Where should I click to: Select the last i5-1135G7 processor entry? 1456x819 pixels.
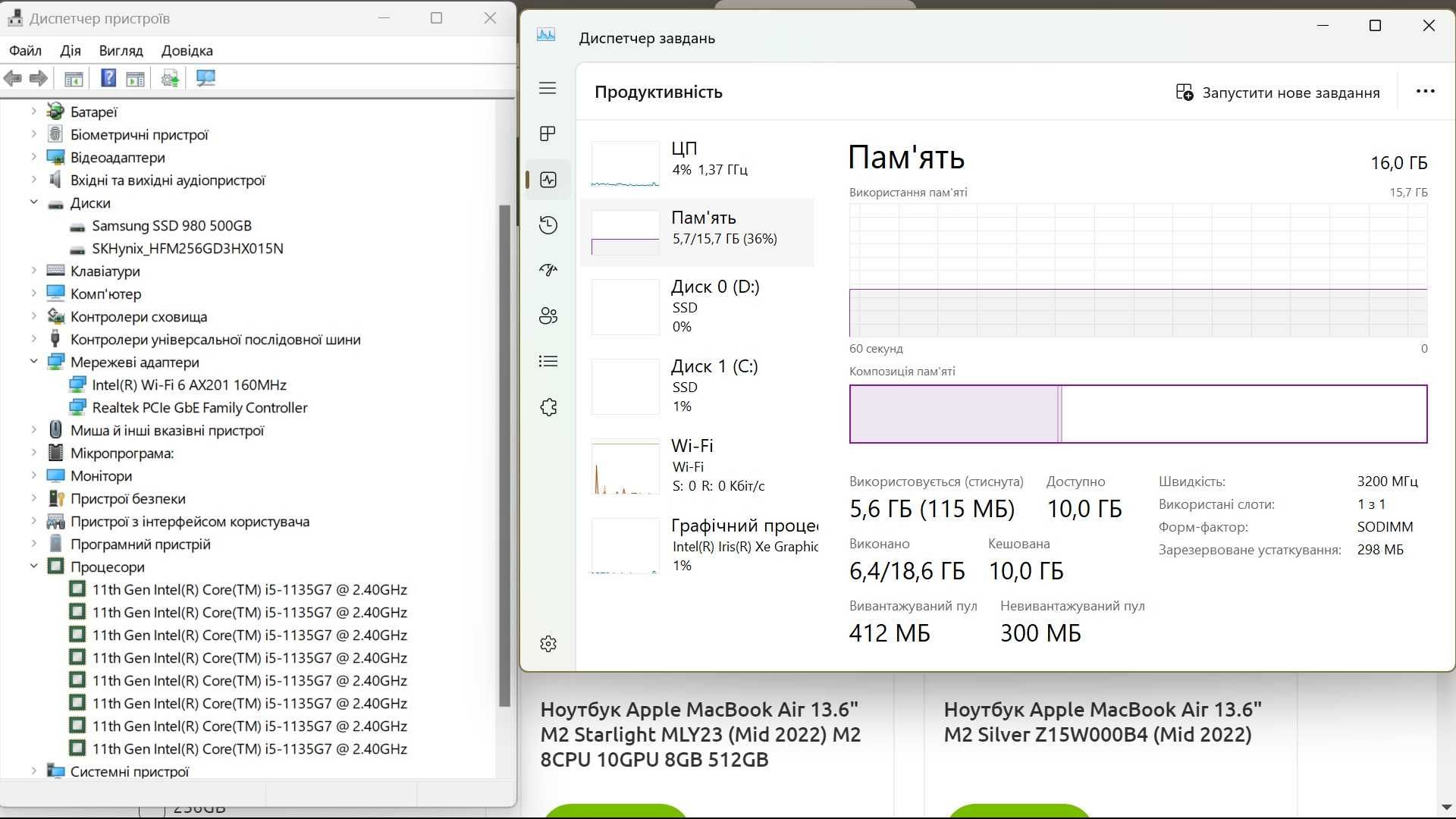249,748
